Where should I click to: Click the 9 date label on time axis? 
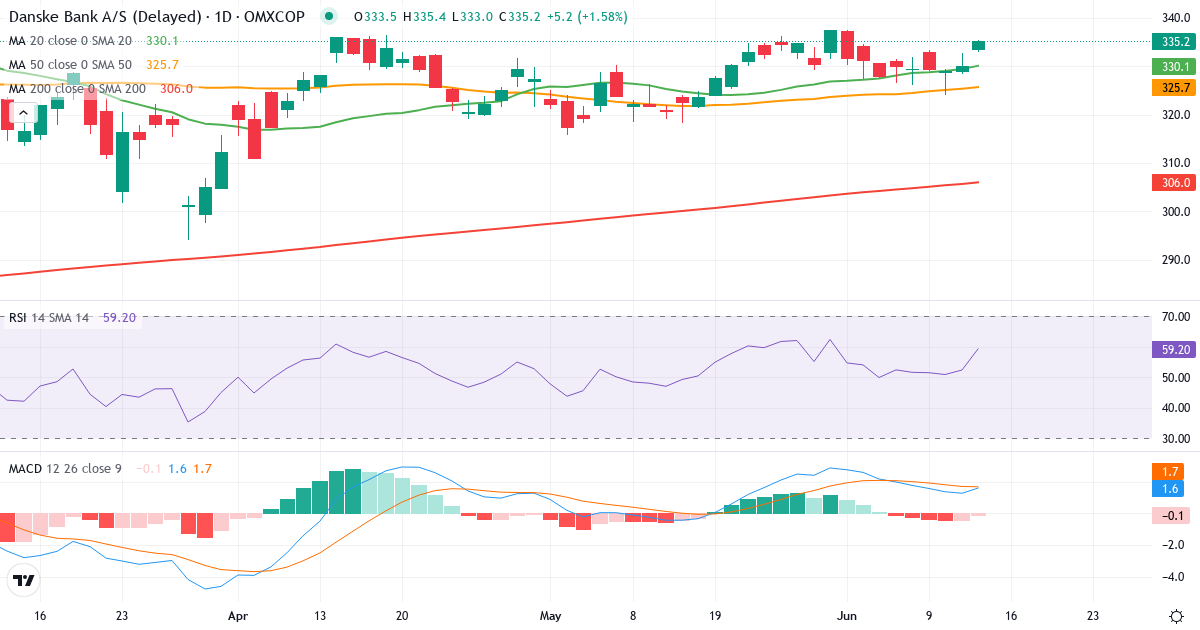[x=929, y=616]
